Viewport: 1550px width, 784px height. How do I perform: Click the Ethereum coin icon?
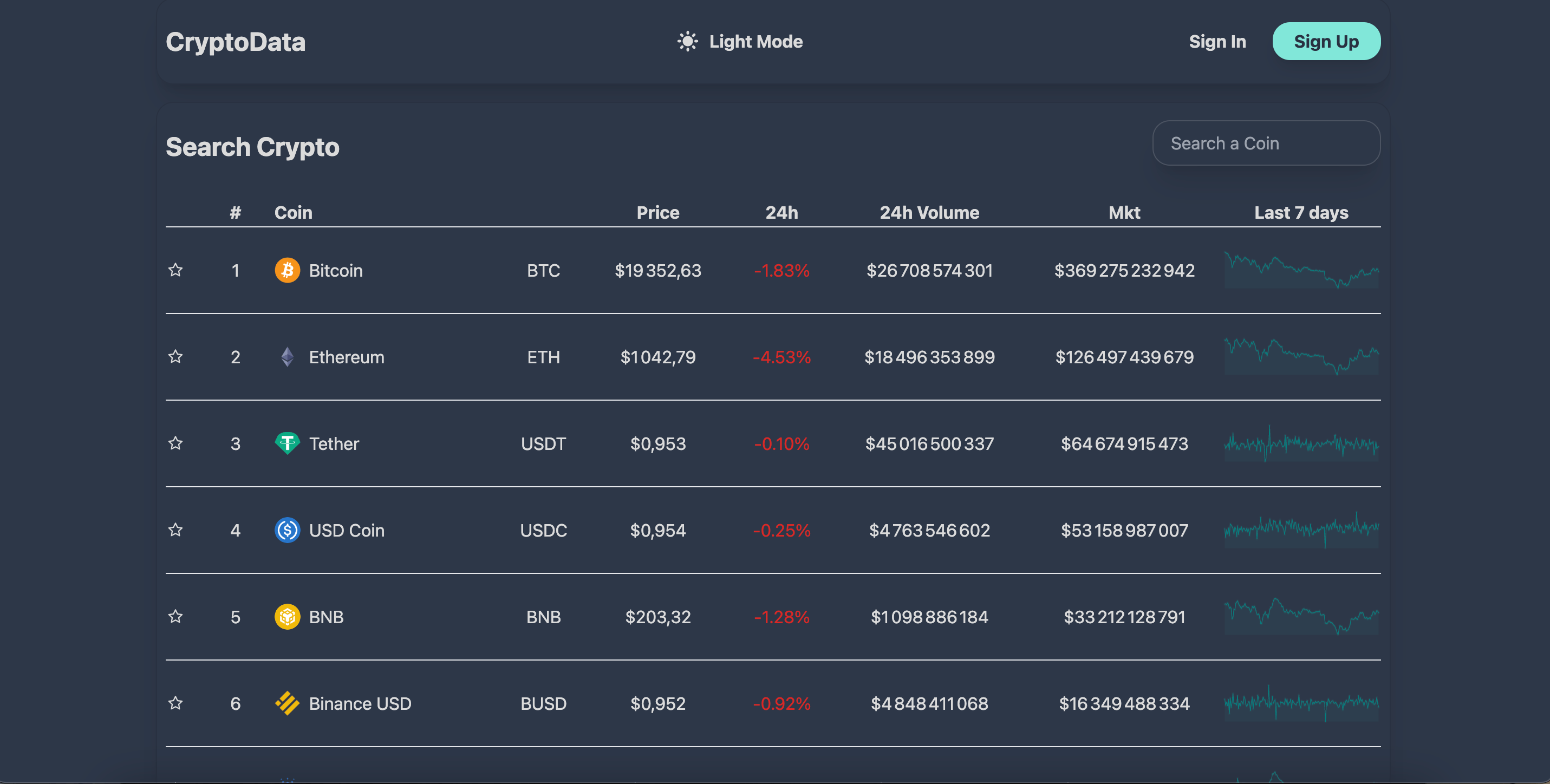[288, 357]
